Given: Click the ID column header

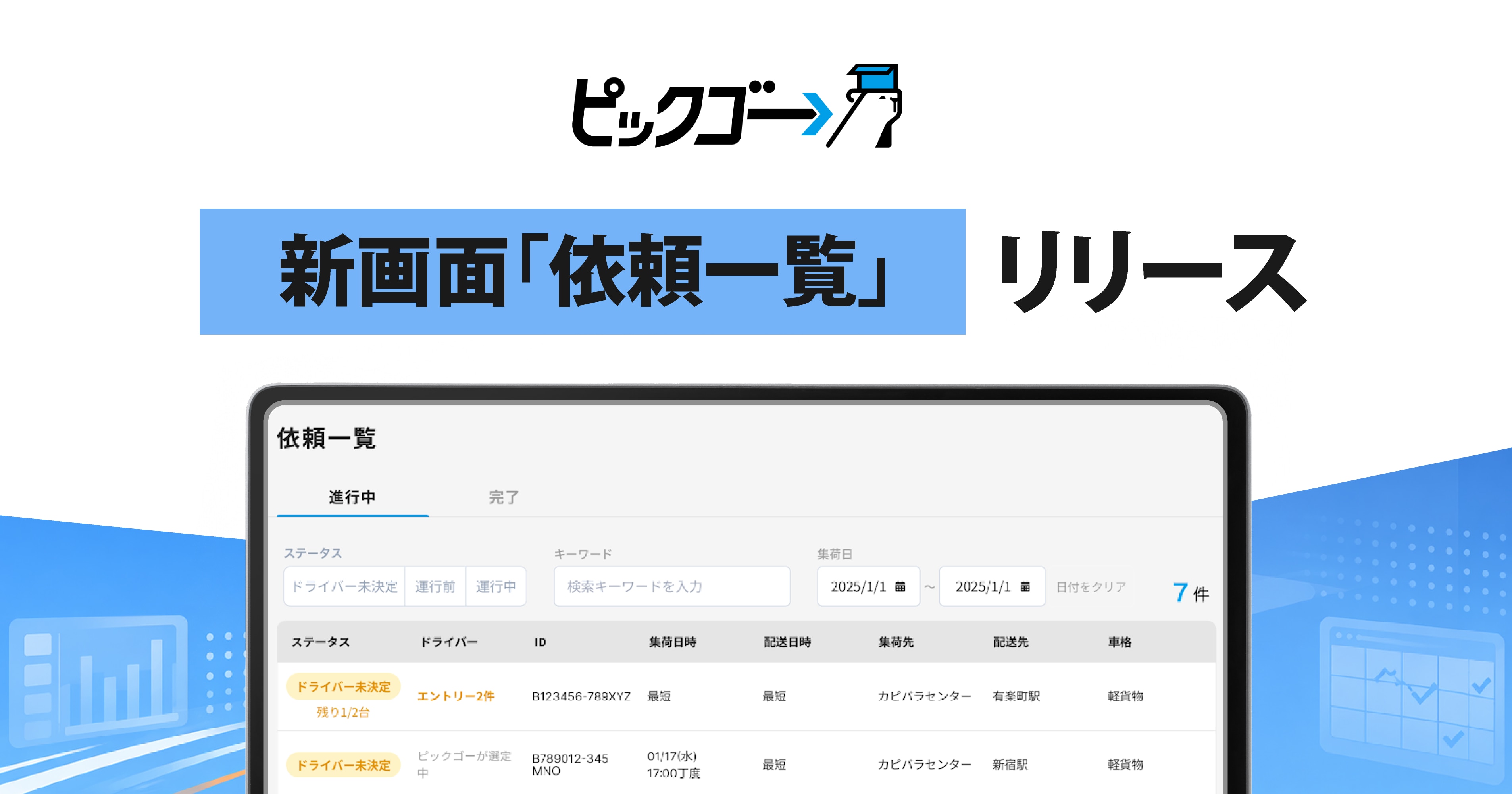Looking at the screenshot, I should coord(540,642).
